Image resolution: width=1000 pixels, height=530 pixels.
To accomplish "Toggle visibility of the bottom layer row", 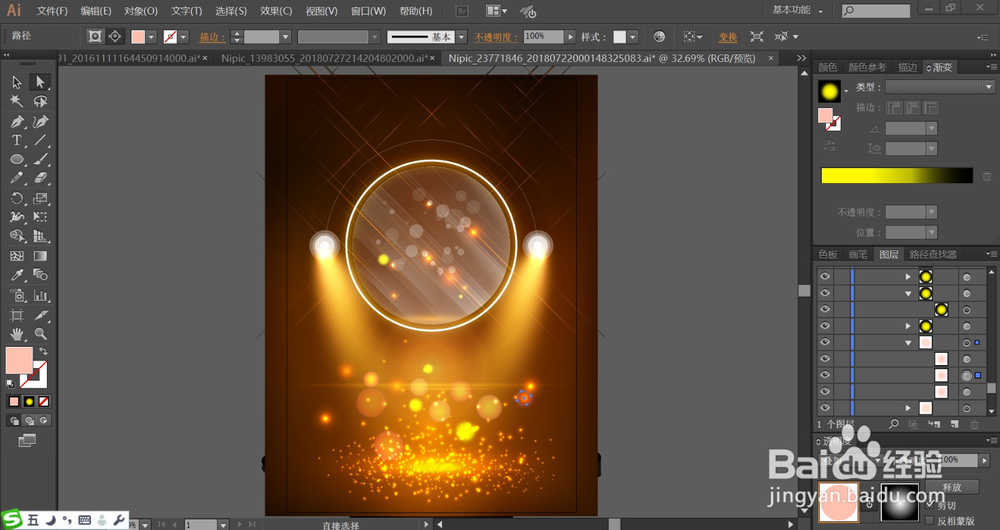I will pyautogui.click(x=825, y=408).
